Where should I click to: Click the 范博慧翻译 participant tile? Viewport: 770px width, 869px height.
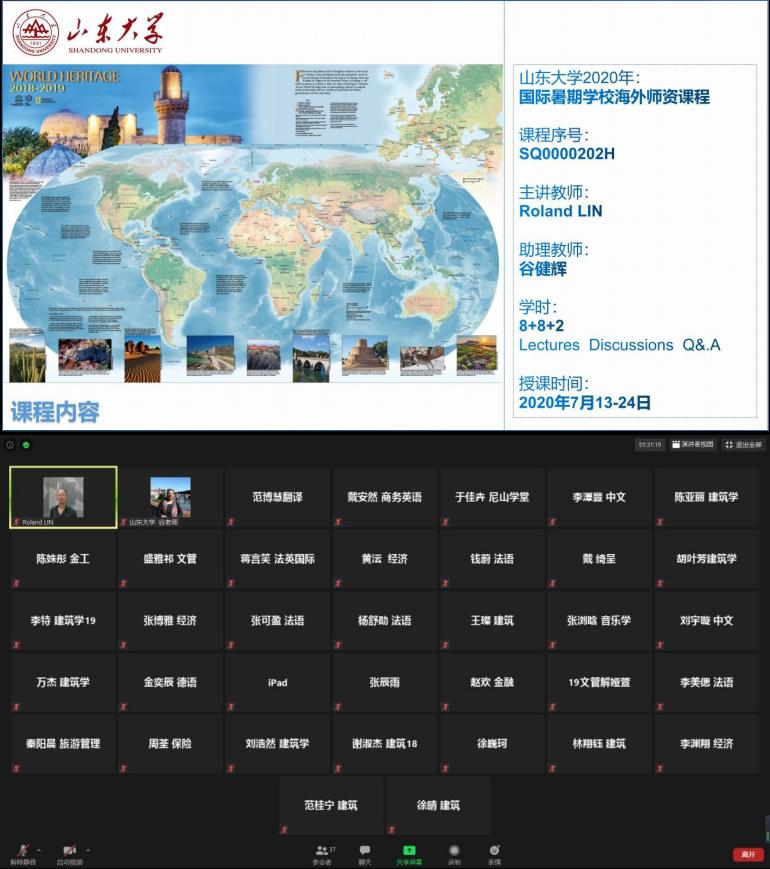click(278, 497)
